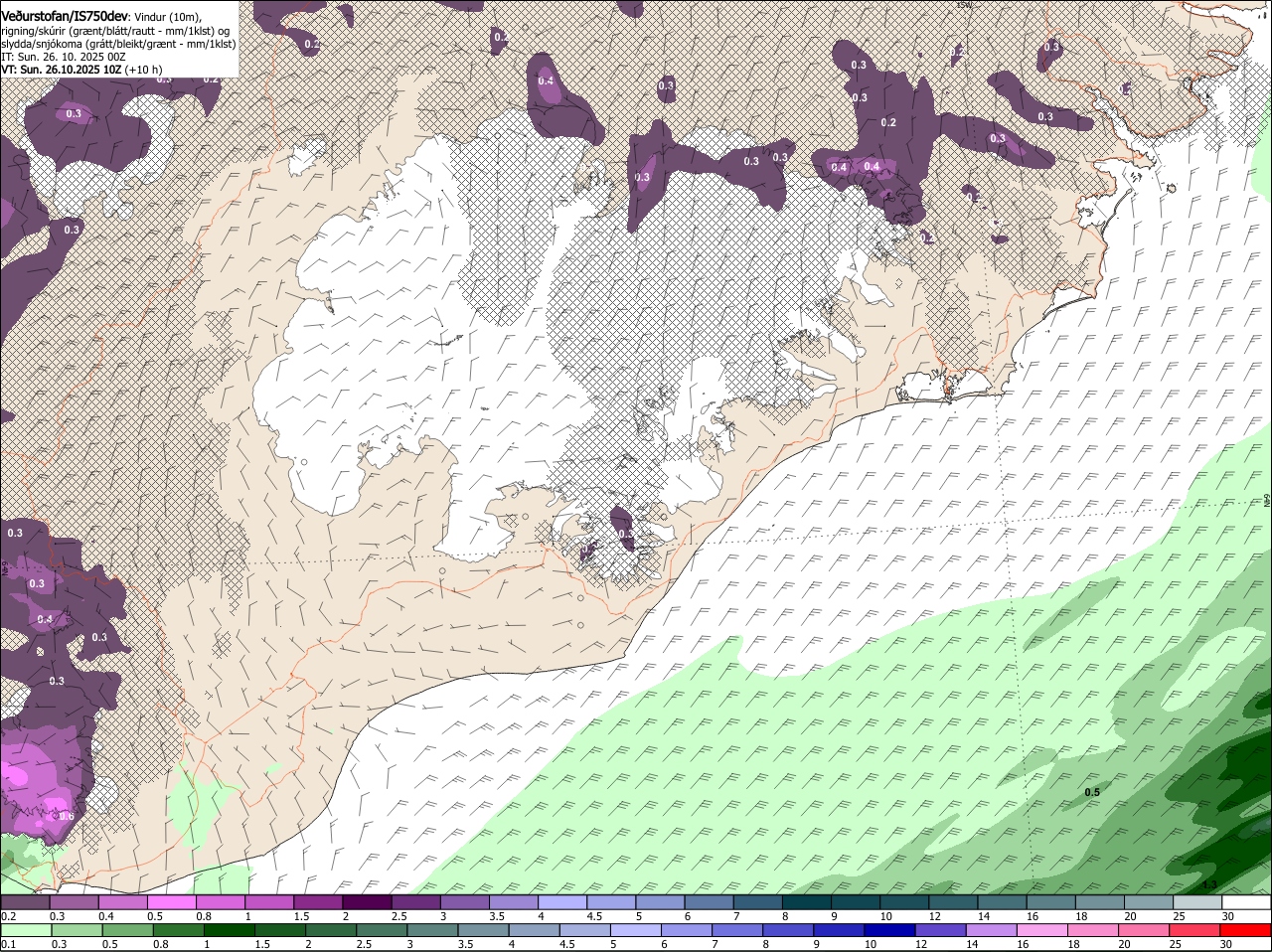The height and width of the screenshot is (952, 1272).
Task: Click the snow scale swatch between 0.5 and 0.8
Action: [171, 901]
